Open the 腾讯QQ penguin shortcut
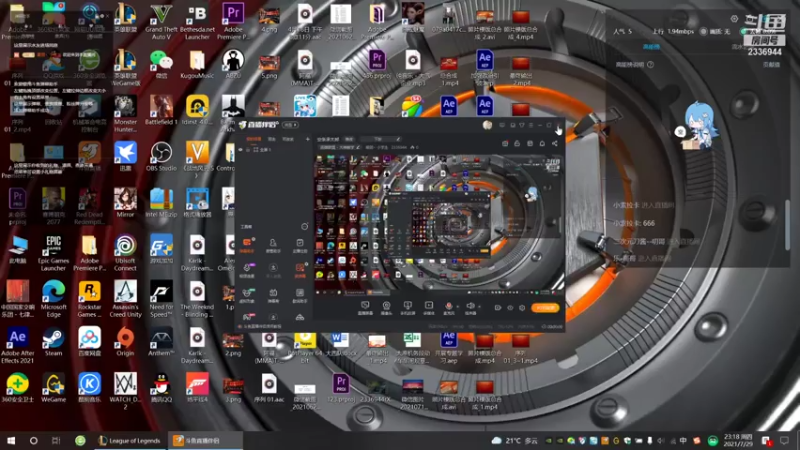The width and height of the screenshot is (800, 450). 161,388
